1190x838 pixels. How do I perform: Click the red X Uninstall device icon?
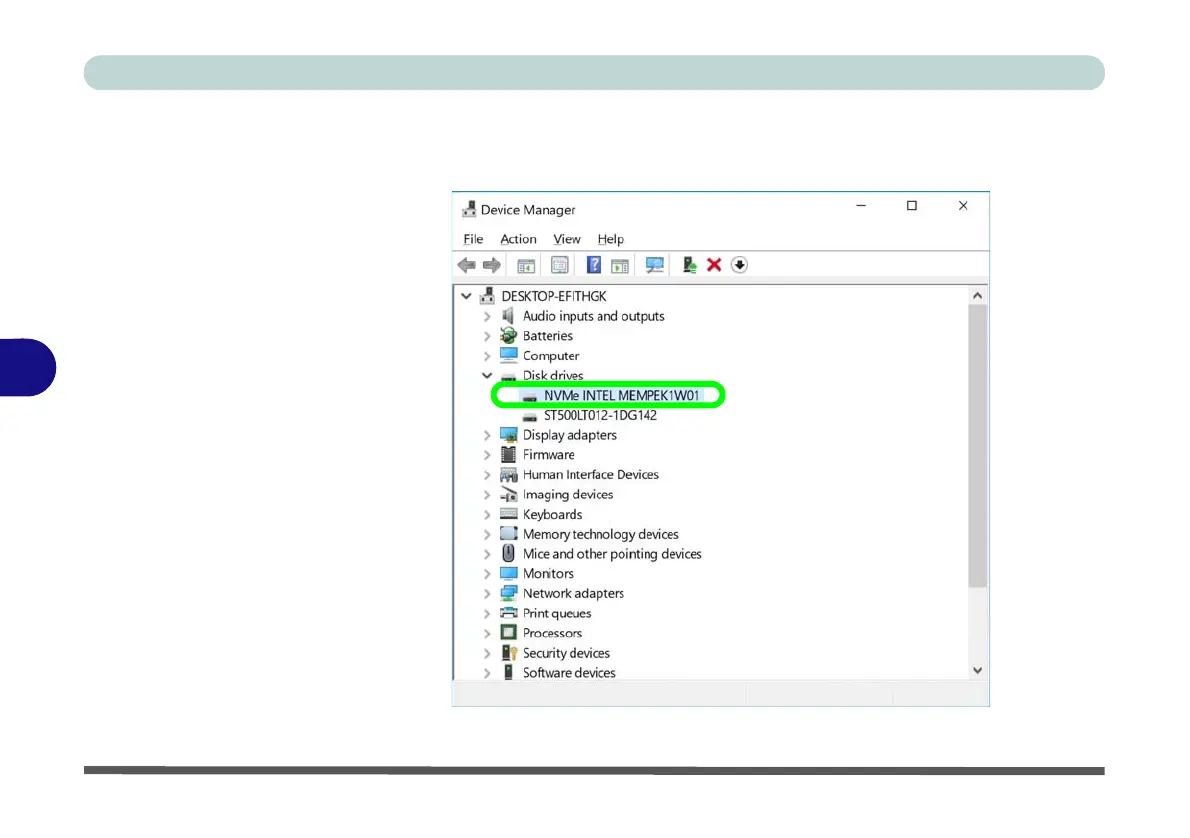click(x=713, y=265)
